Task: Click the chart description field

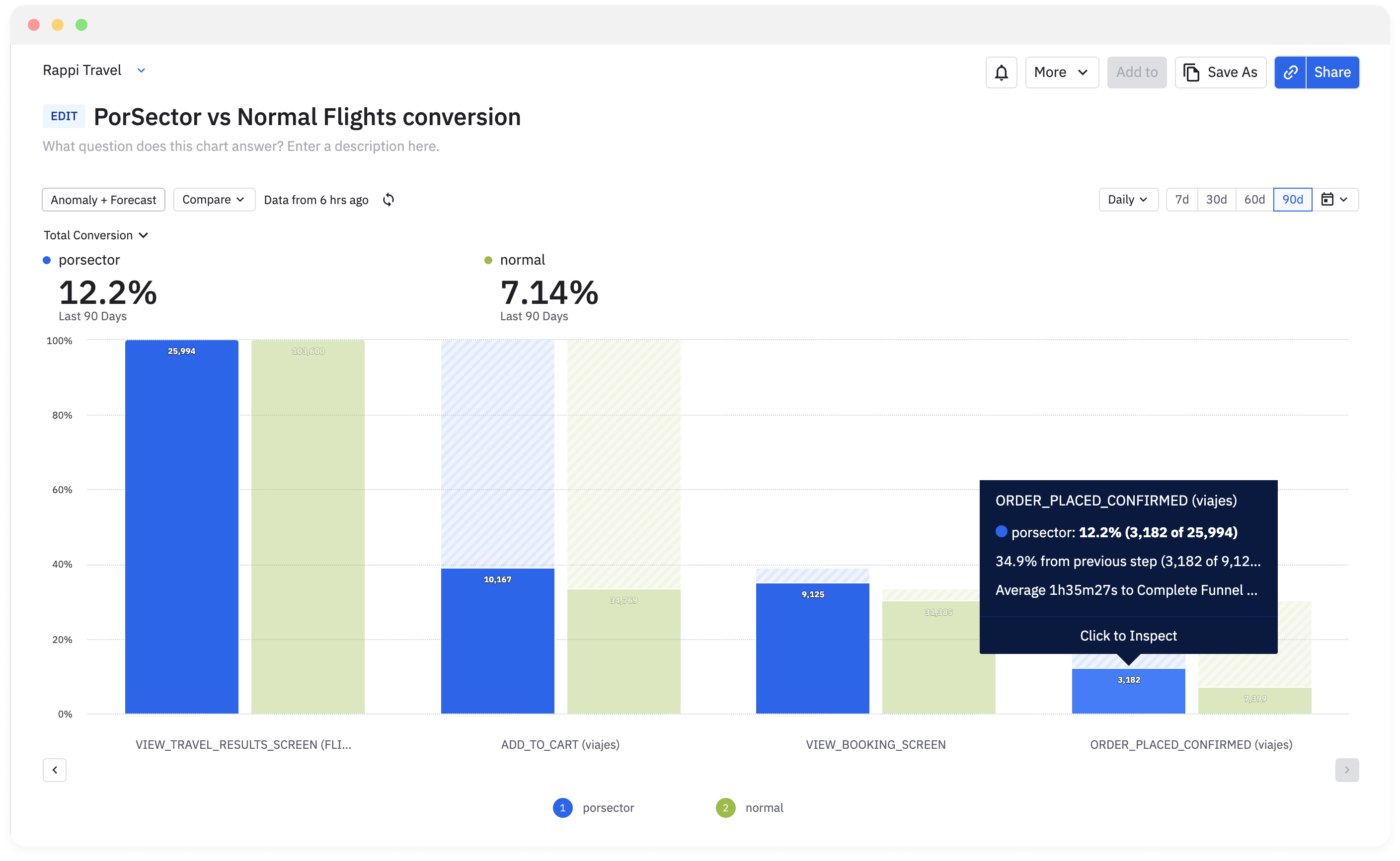Action: coord(240,146)
